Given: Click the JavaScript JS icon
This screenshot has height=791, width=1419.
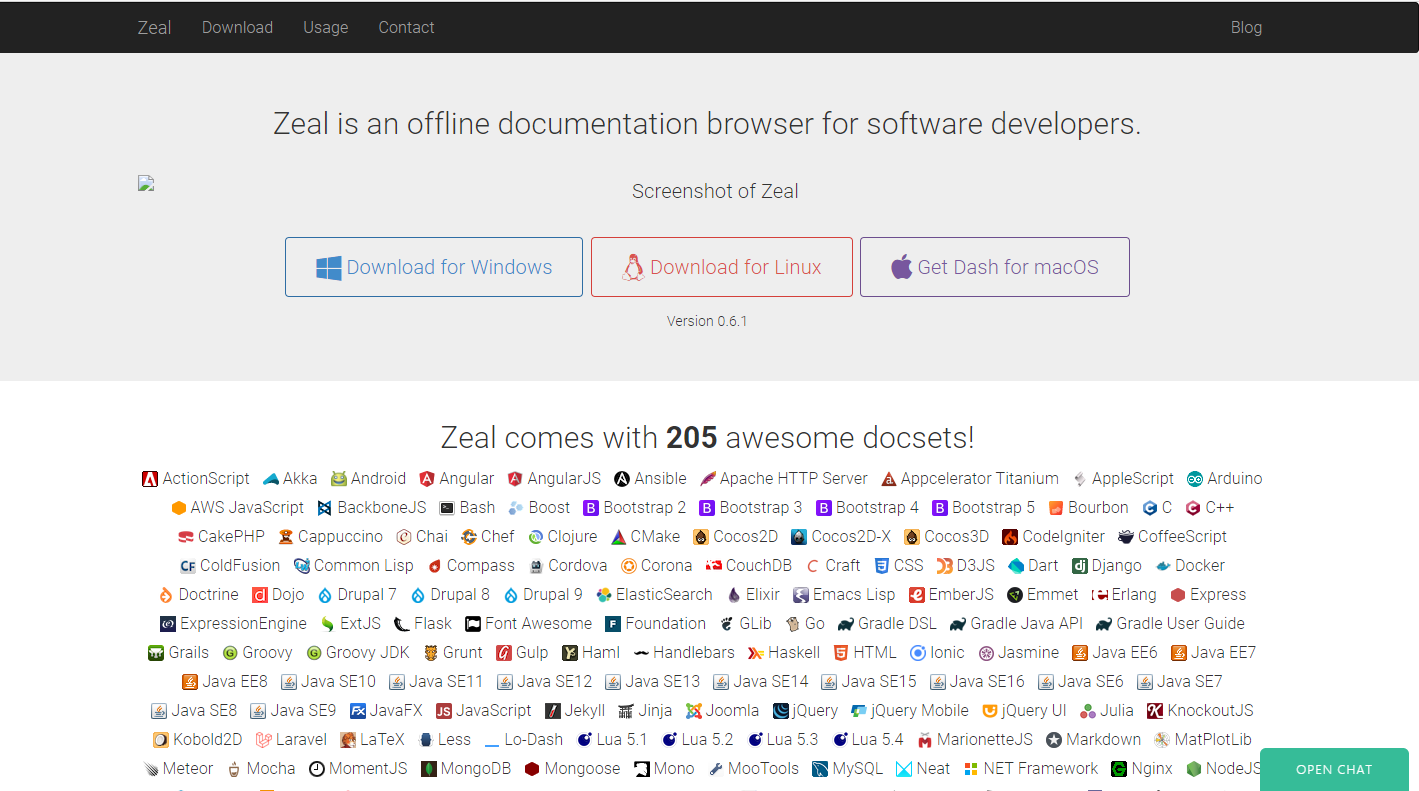Looking at the screenshot, I should pyautogui.click(x=444, y=711).
